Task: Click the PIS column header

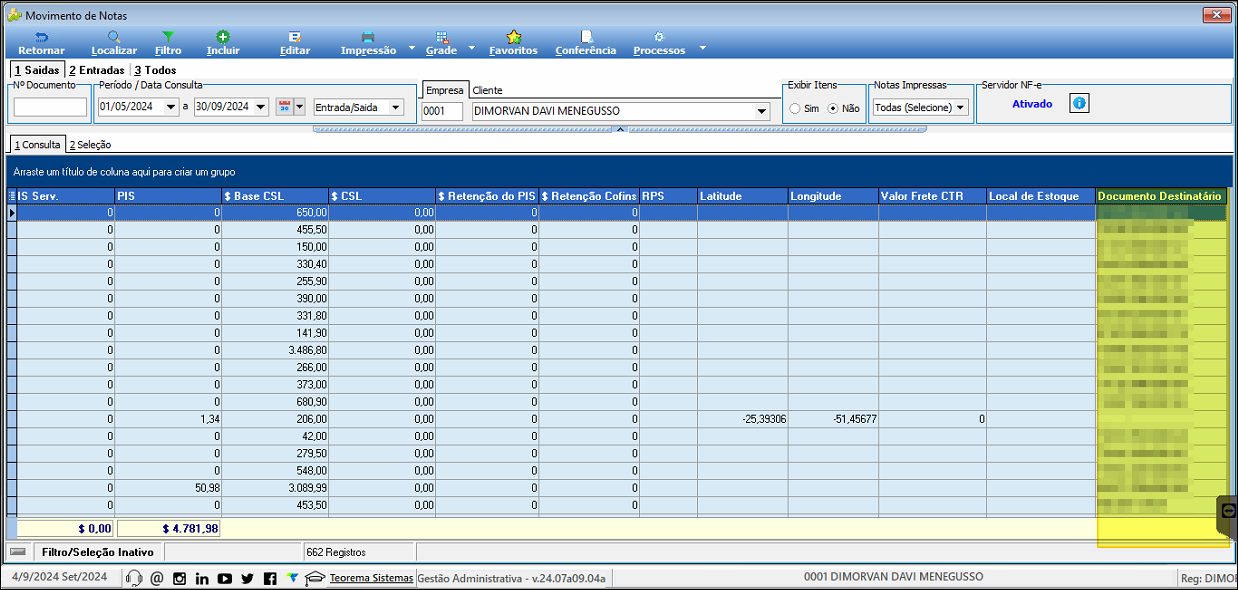Action: [167, 196]
